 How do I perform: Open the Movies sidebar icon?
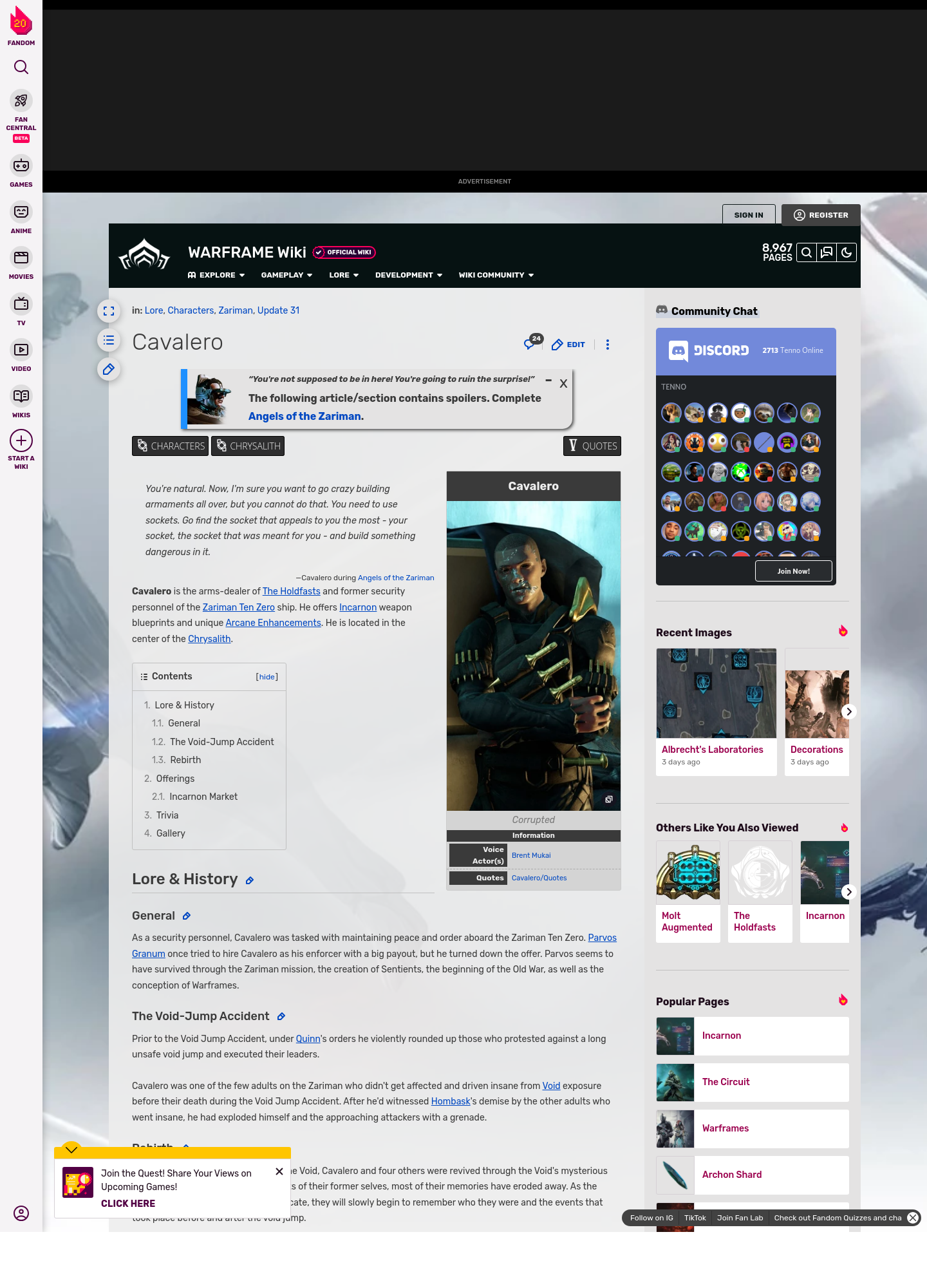(x=21, y=258)
